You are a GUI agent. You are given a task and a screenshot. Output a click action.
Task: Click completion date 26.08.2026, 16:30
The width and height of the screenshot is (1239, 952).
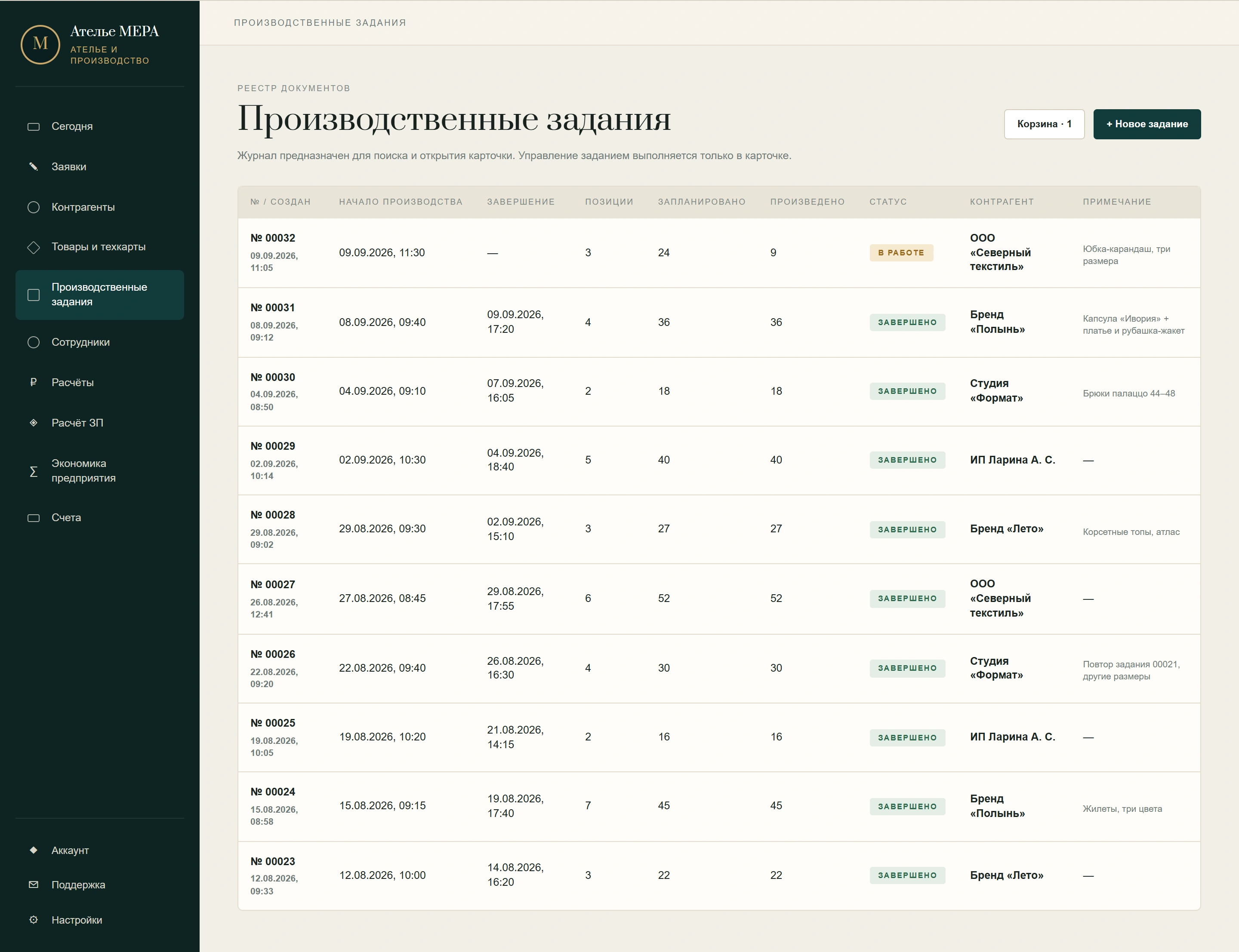[515, 668]
